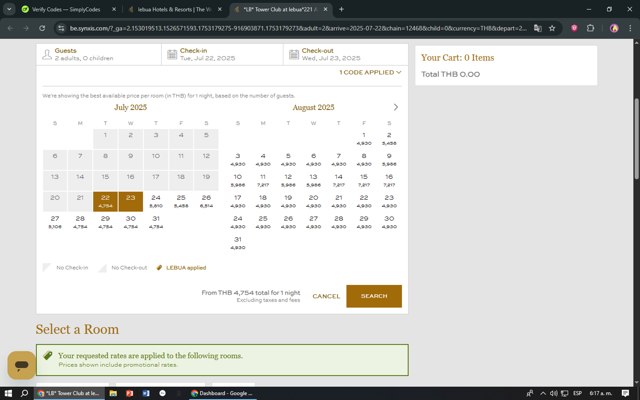Choose July 27 on the calendar
The width and height of the screenshot is (640, 400).
tap(55, 222)
